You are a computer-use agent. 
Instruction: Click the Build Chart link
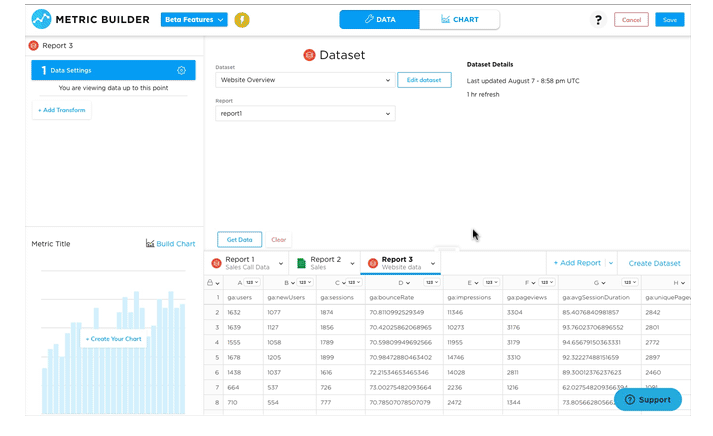[x=176, y=244]
